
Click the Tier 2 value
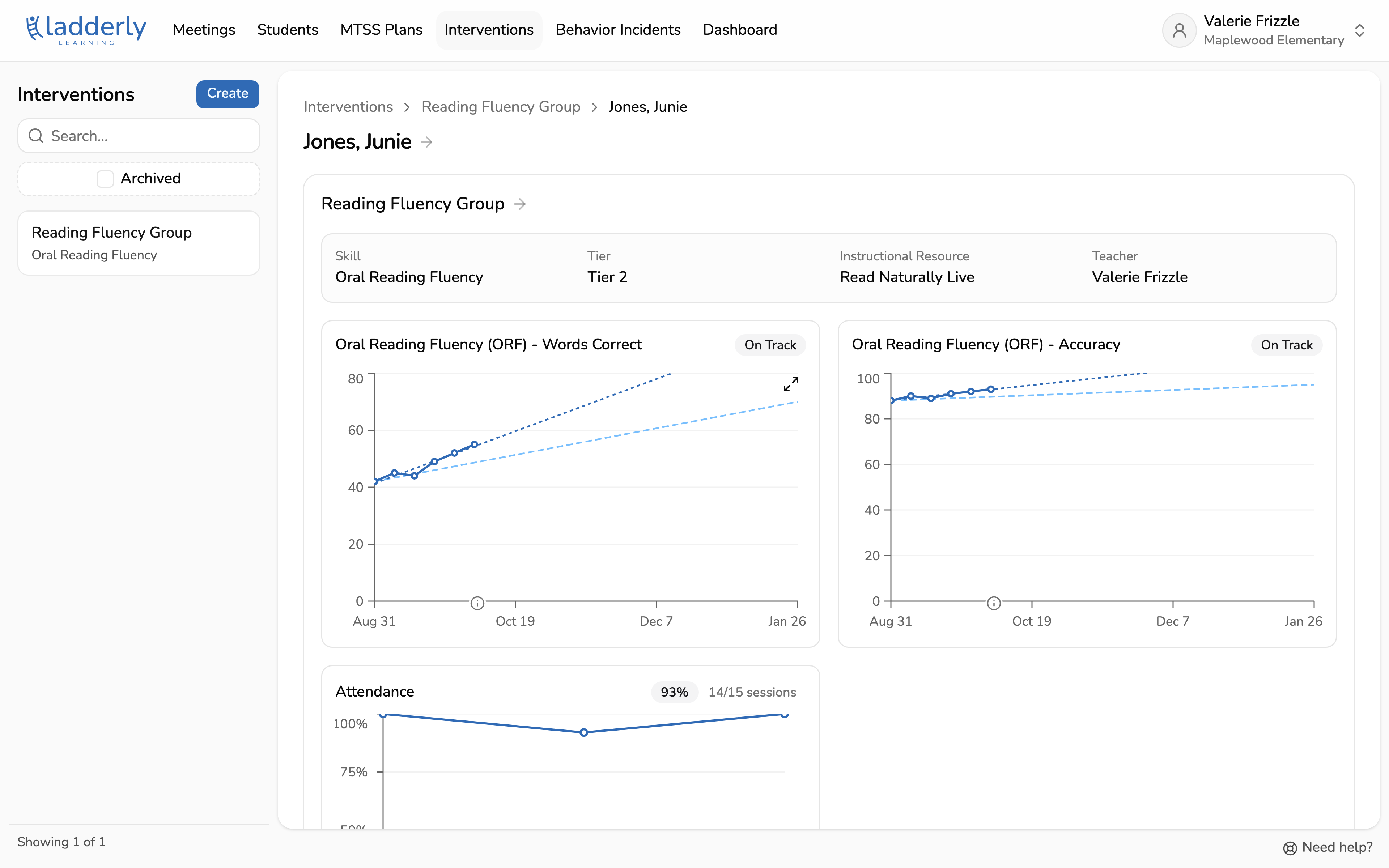[x=607, y=277]
